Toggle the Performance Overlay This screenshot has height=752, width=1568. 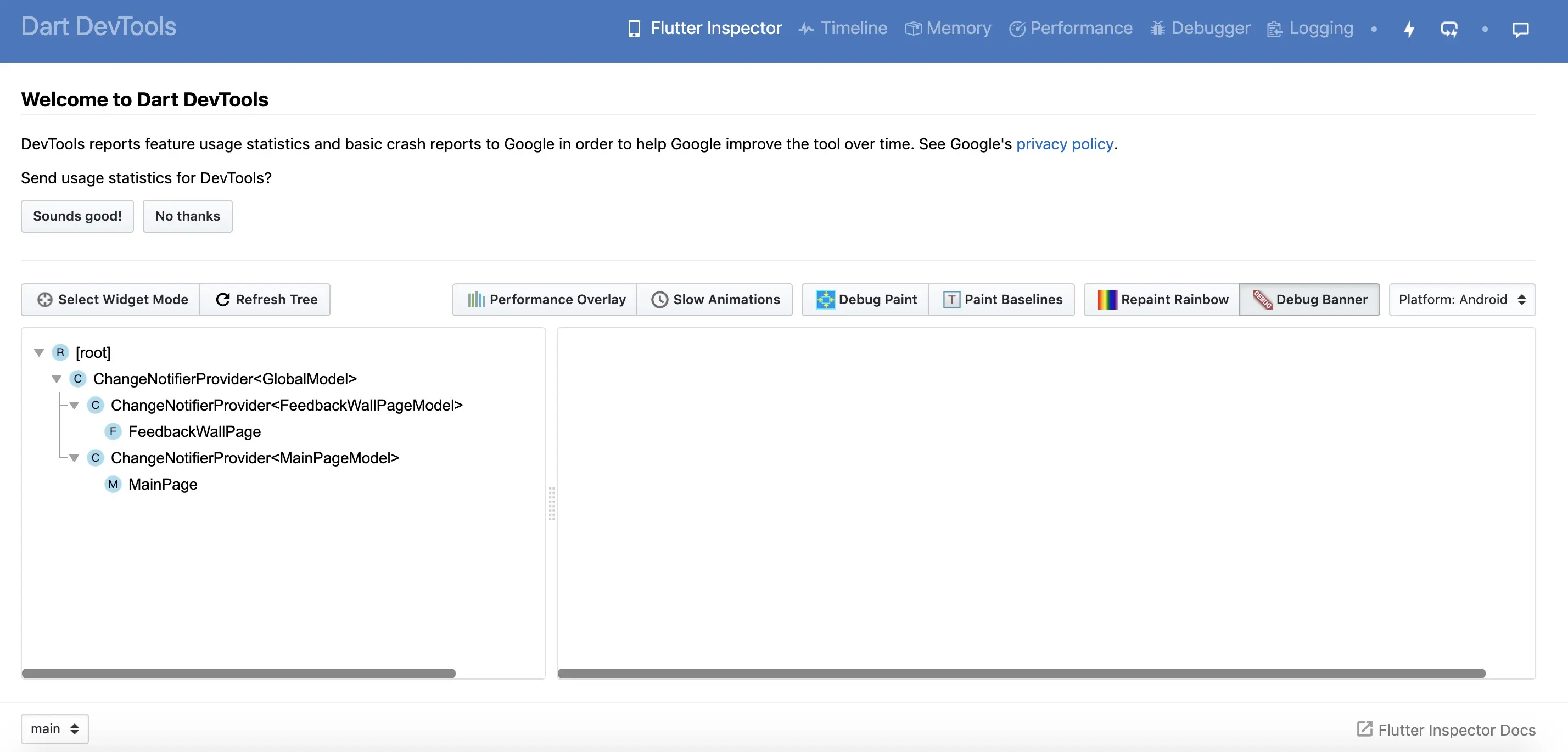click(545, 299)
